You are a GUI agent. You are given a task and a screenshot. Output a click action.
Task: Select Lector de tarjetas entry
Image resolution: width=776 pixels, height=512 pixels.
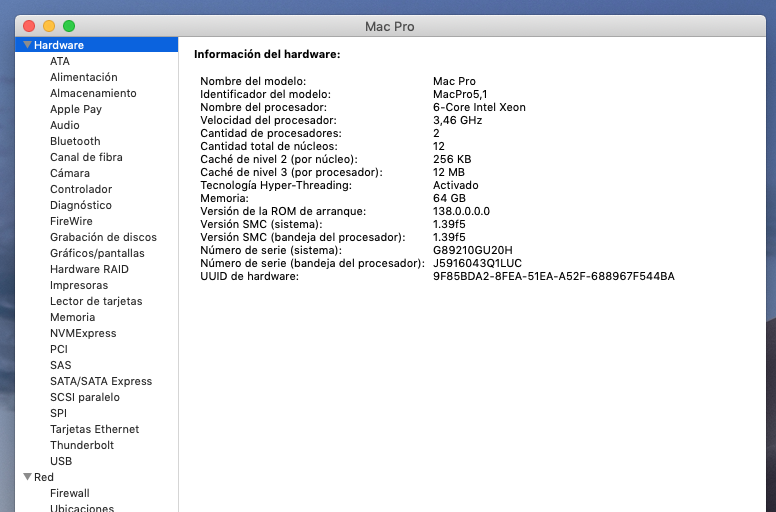96,301
